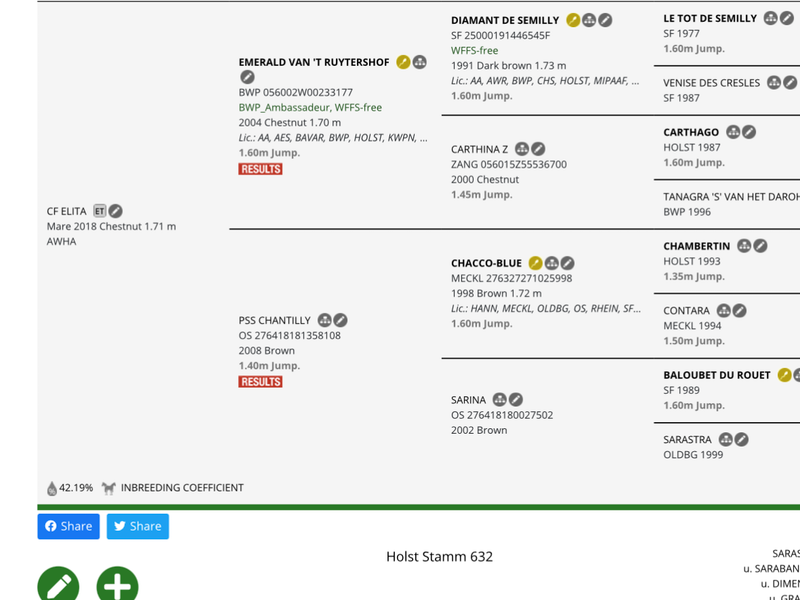This screenshot has height=600, width=800.
Task: Click the gold badge icon beside Diamant de Semilly
Action: (573, 20)
